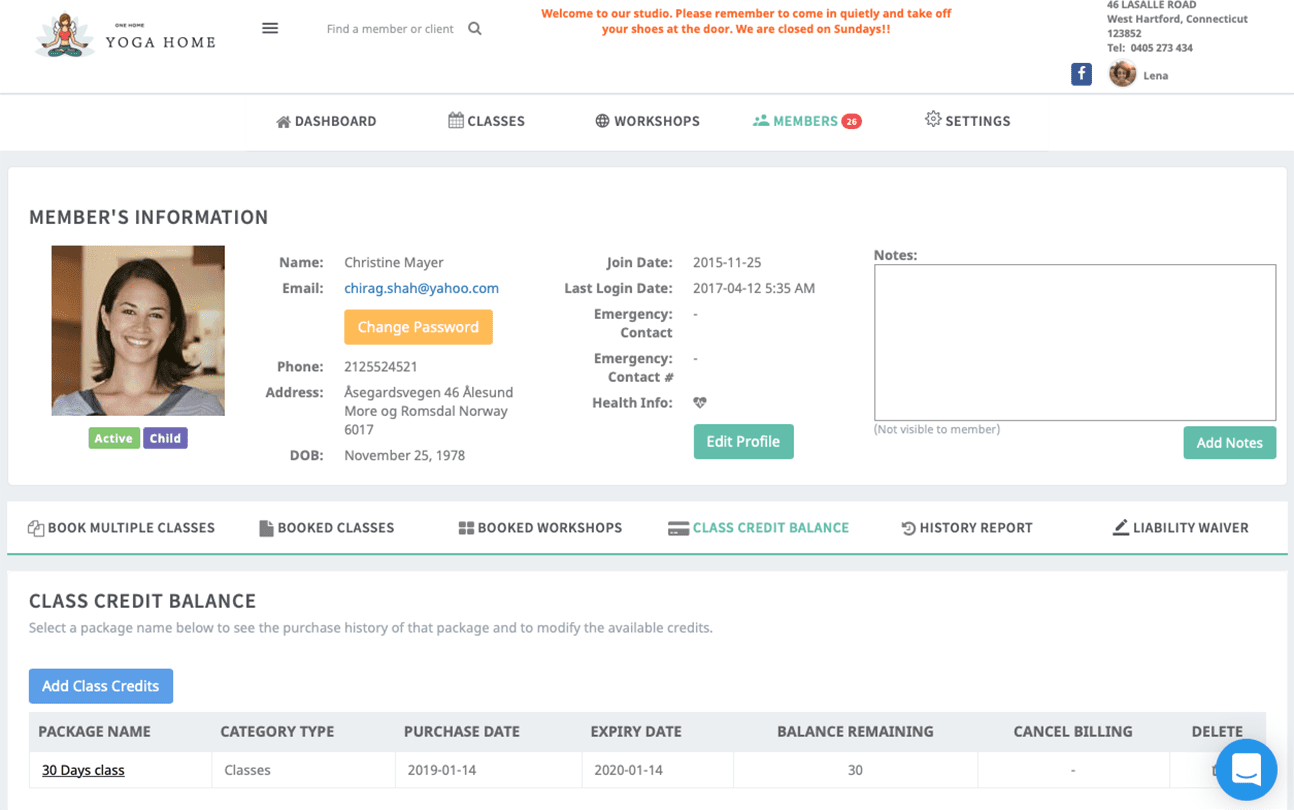Click the Add Class Credits button

coord(101,686)
